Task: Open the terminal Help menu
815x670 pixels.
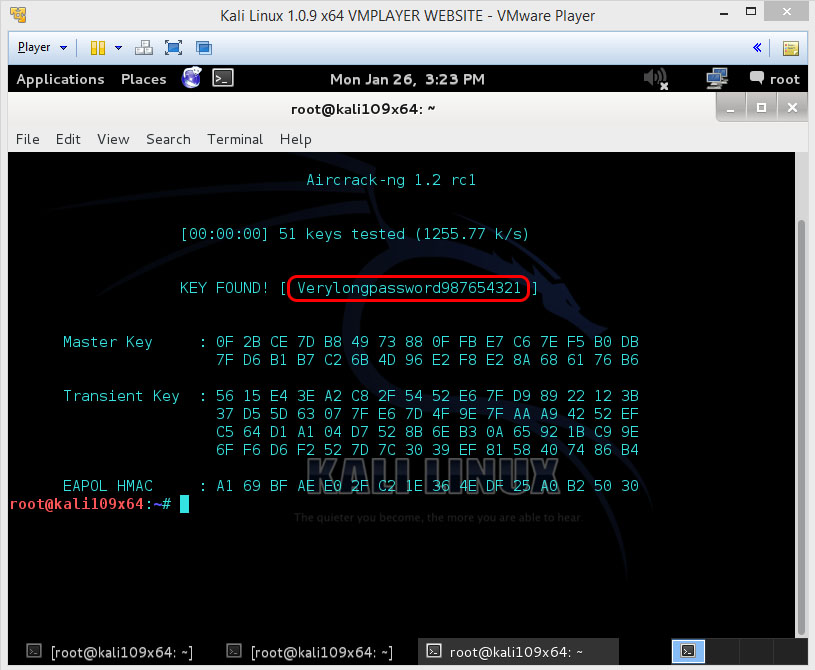Action: [296, 139]
